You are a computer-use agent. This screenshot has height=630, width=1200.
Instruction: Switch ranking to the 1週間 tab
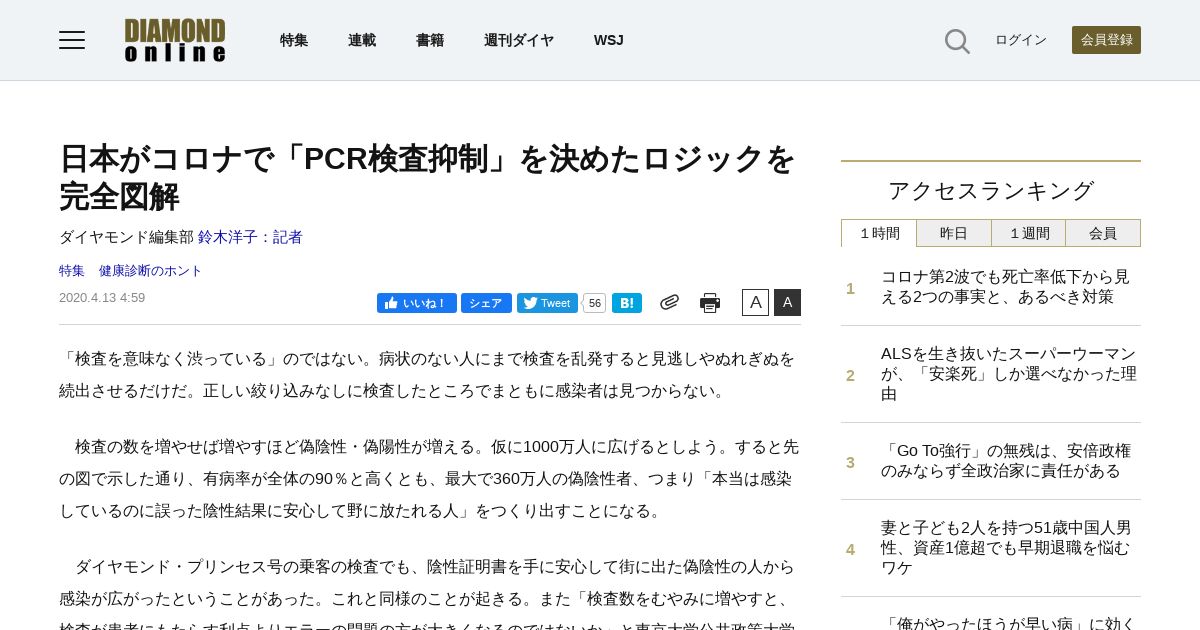pos(1029,233)
